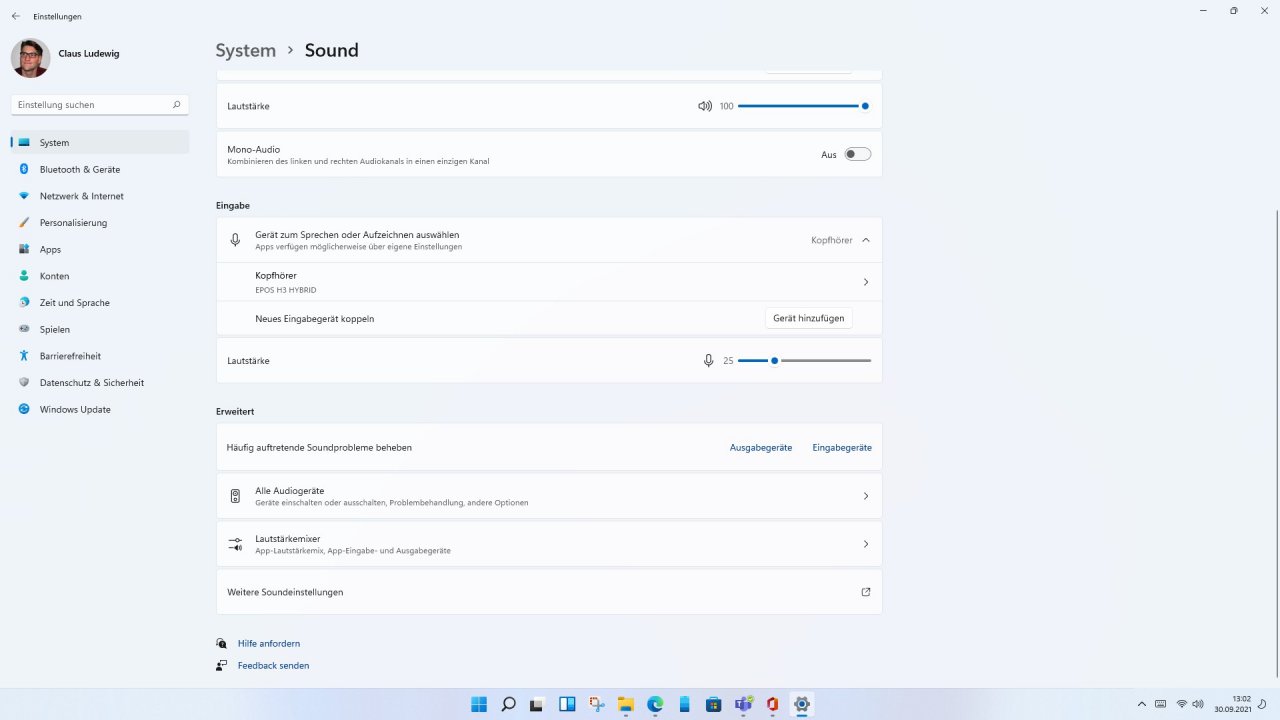This screenshot has height=720, width=1280.
Task: Click the output speaker volume icon
Action: (x=705, y=106)
